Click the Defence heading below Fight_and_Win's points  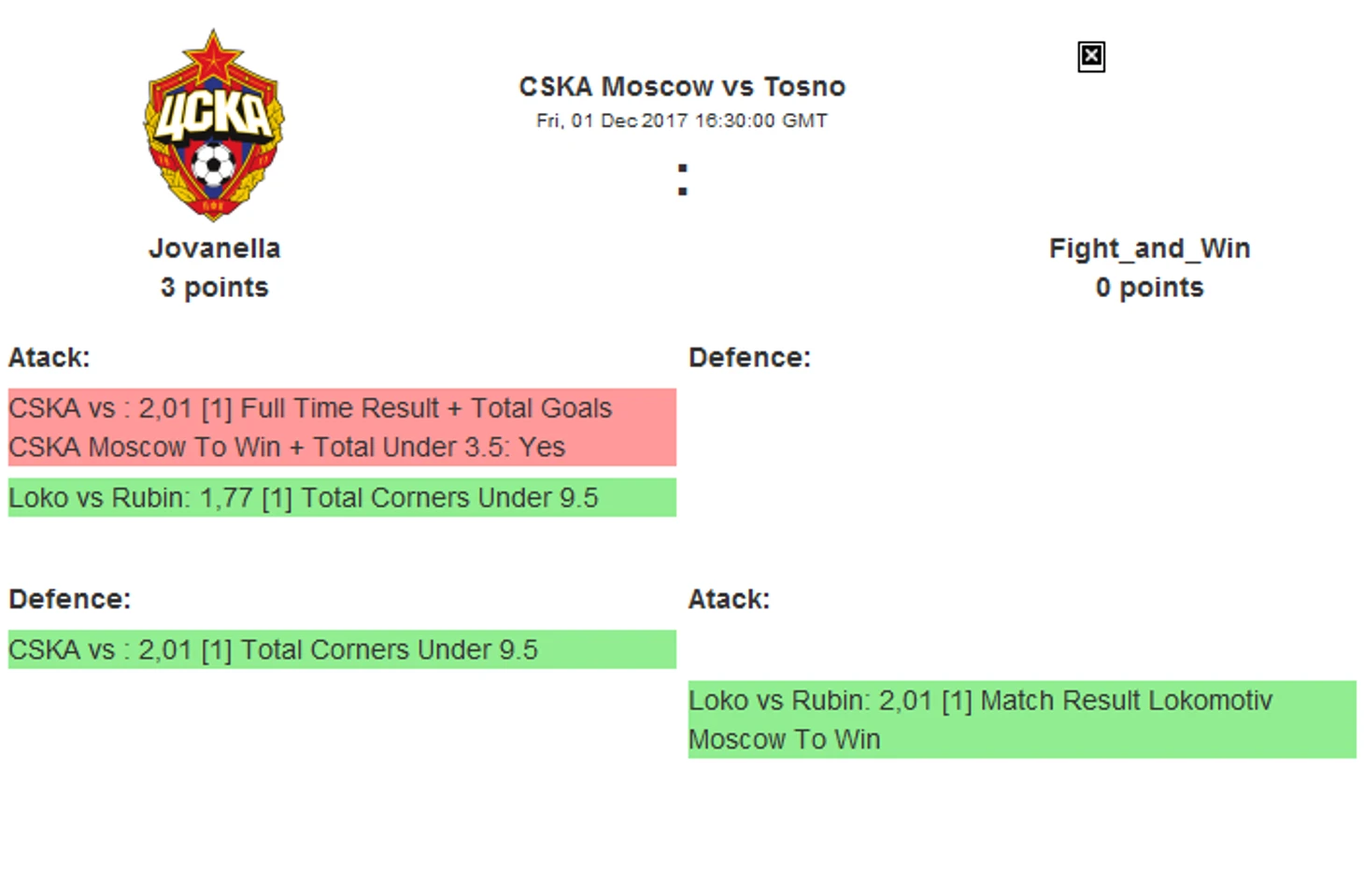coord(749,358)
